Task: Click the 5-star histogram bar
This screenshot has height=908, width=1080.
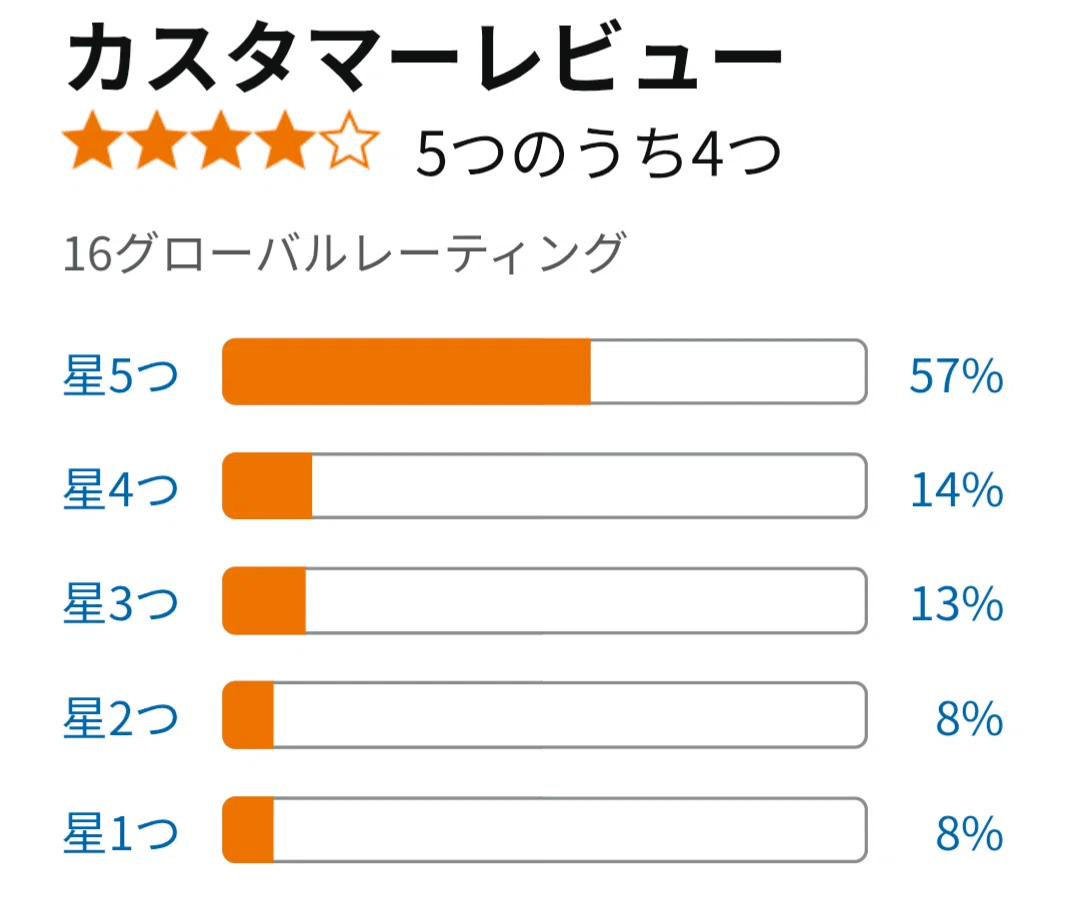Action: (544, 371)
